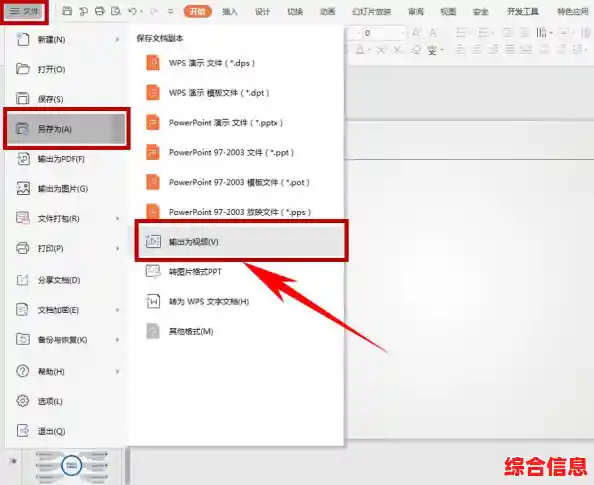The image size is (594, 485).
Task: Select 新建(N) in file menu
Action: pos(67,39)
